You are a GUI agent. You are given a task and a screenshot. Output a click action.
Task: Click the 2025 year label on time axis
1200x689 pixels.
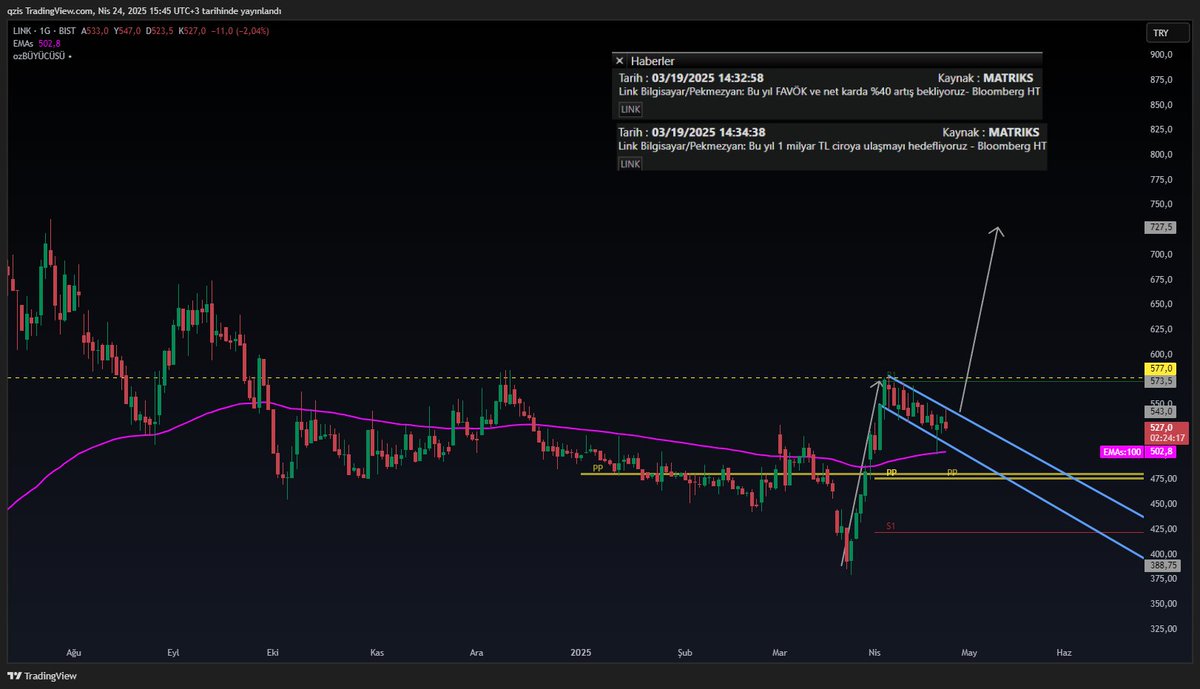[x=581, y=652]
